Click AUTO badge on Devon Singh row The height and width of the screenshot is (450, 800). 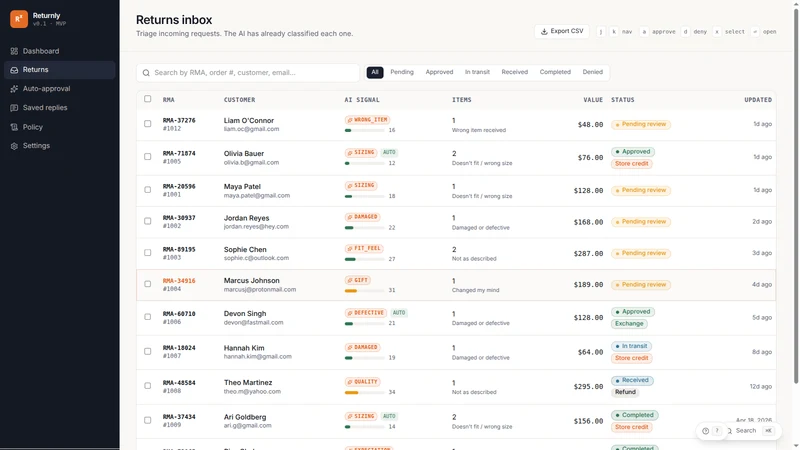point(399,313)
